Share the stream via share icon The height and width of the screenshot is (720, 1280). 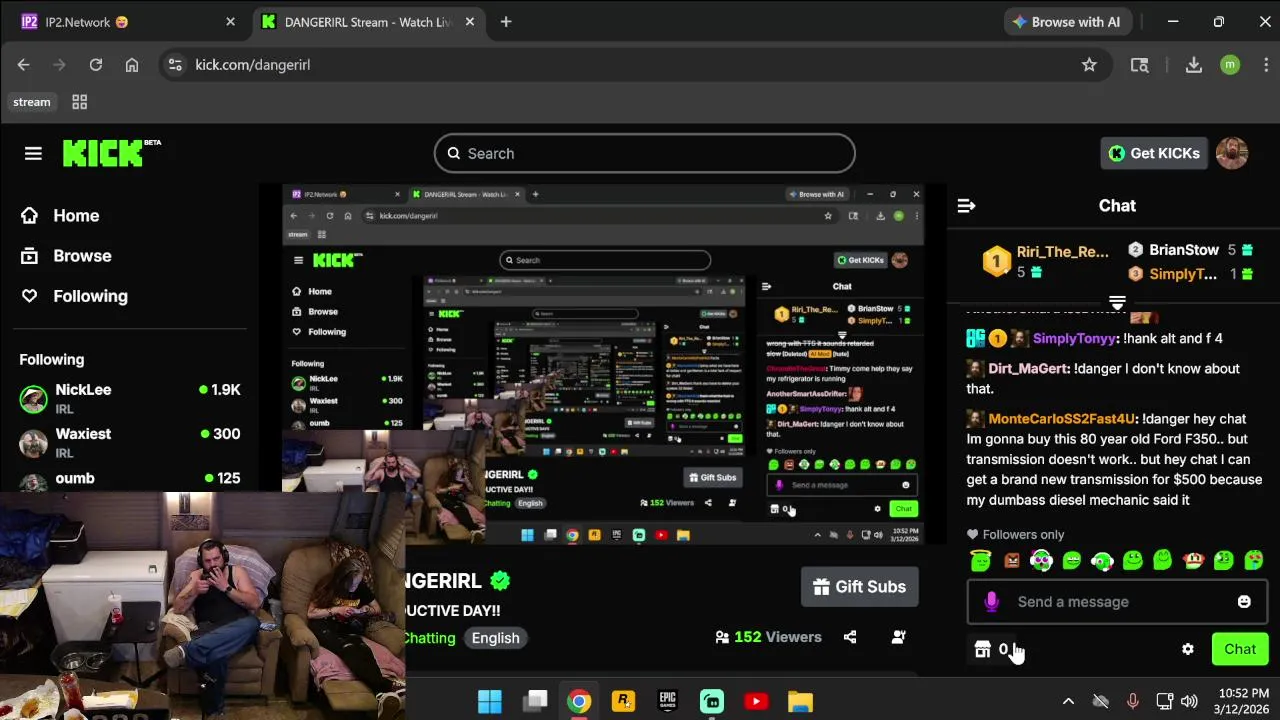pos(850,637)
